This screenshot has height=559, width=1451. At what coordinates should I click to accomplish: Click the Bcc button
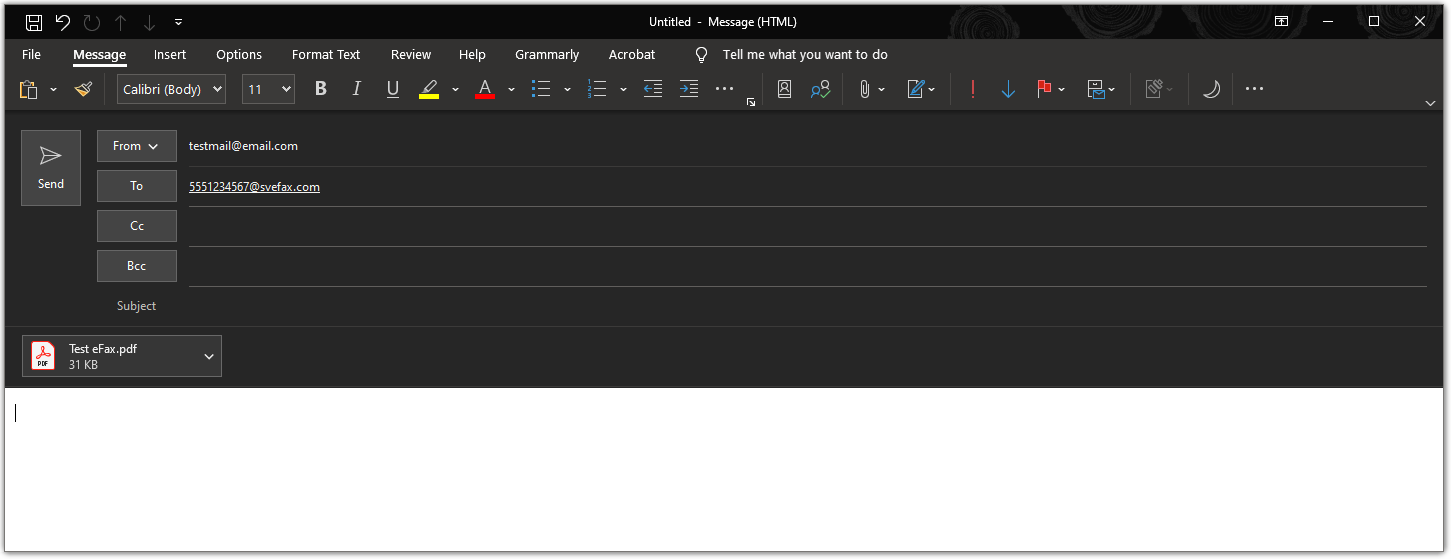coord(137,266)
